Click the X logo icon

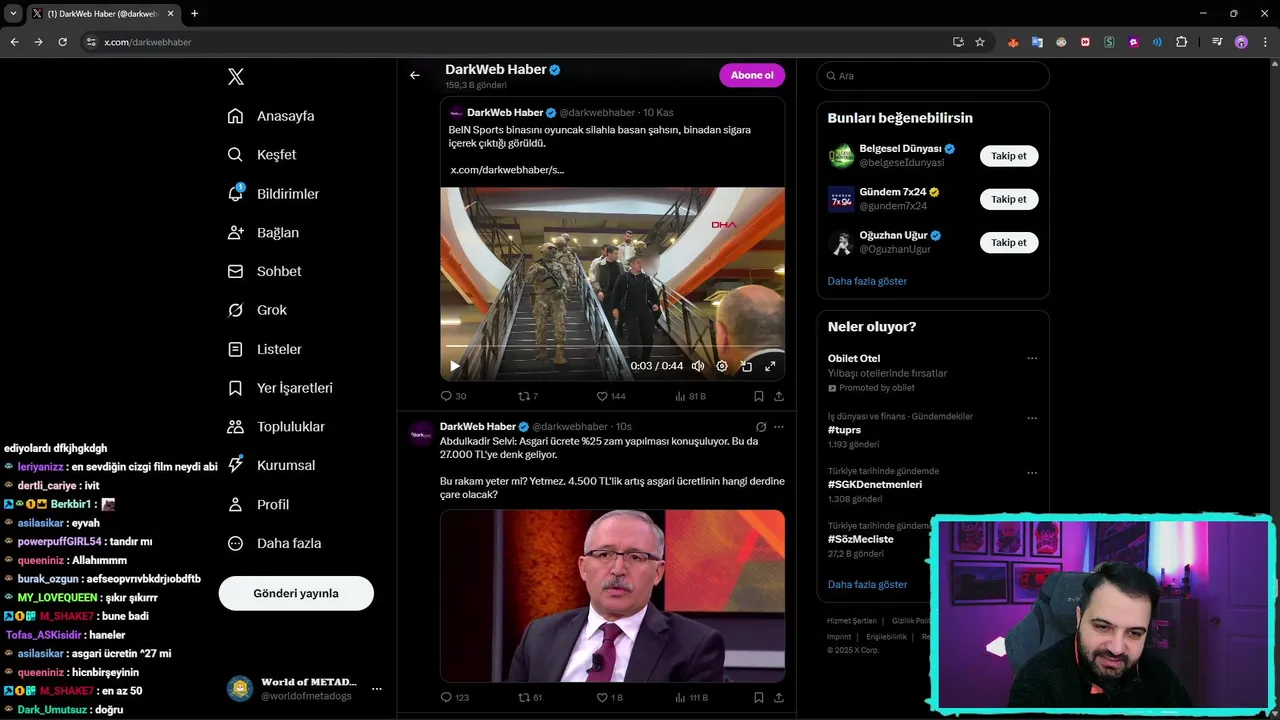click(236, 77)
